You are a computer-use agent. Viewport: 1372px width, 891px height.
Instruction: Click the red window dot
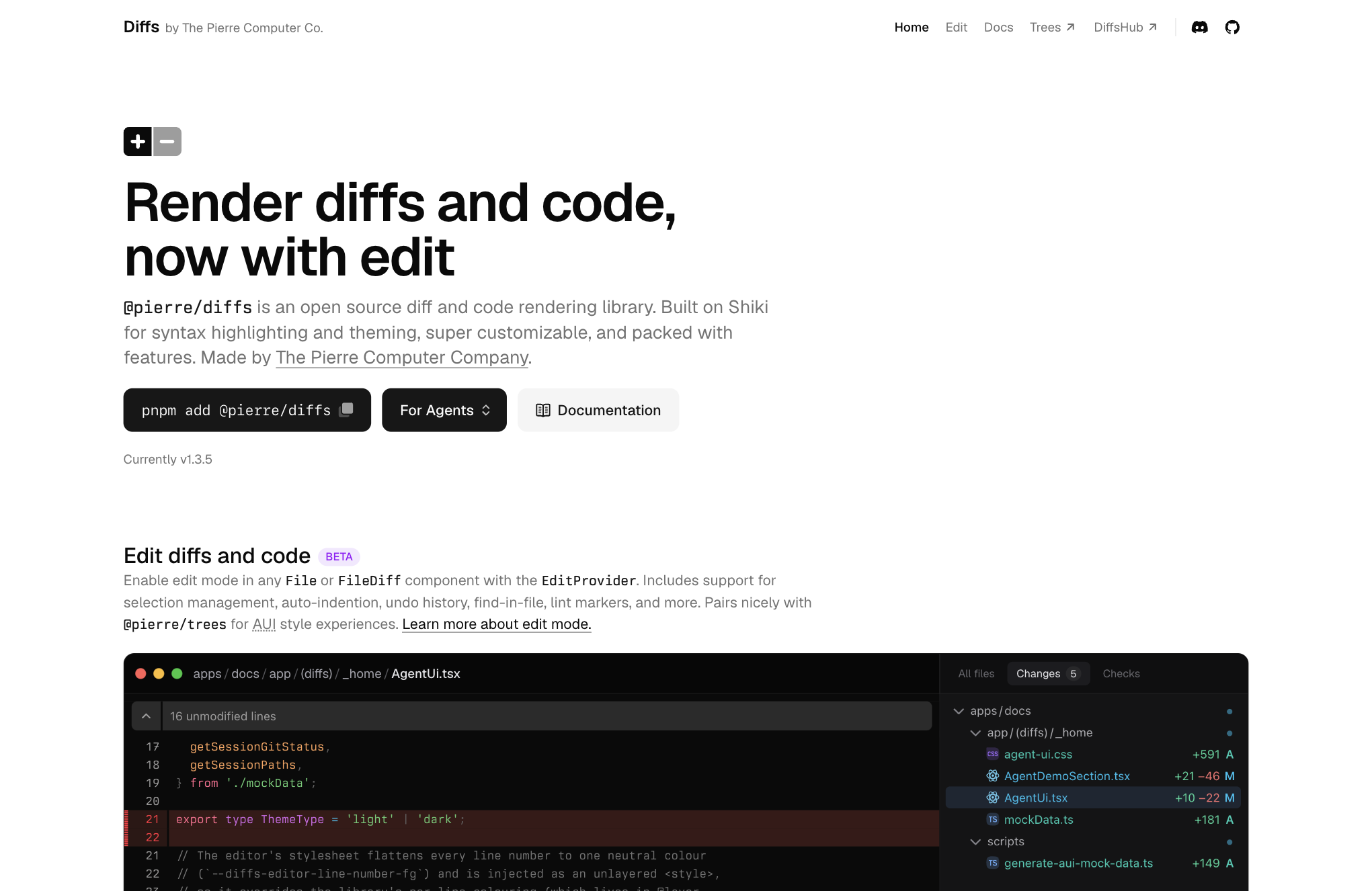coord(140,673)
